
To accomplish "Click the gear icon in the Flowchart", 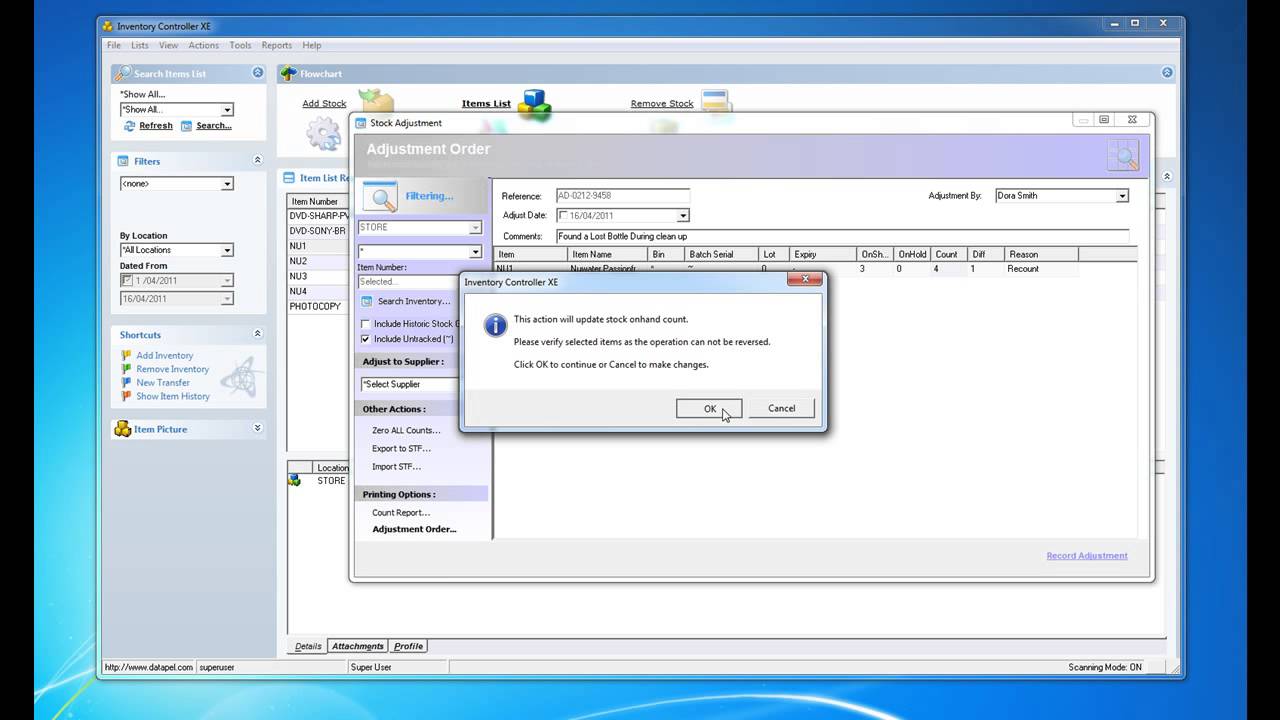I will 323,134.
